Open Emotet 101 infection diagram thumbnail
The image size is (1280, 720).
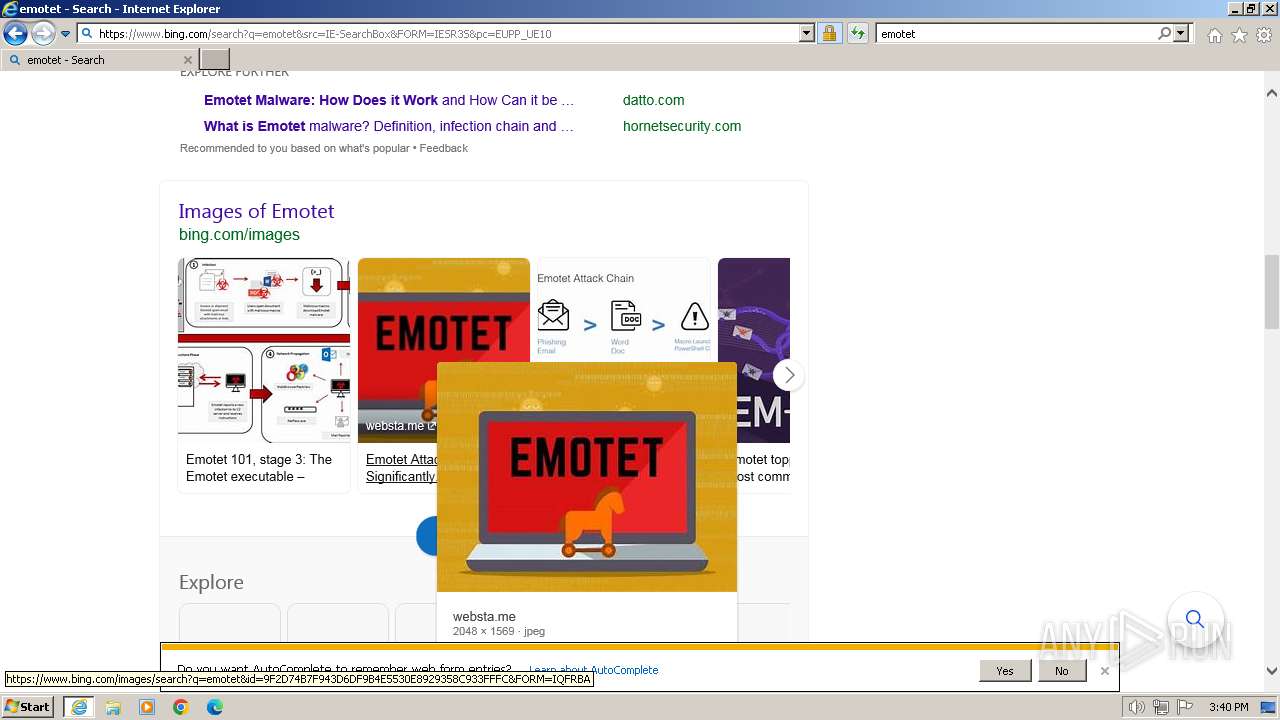264,350
